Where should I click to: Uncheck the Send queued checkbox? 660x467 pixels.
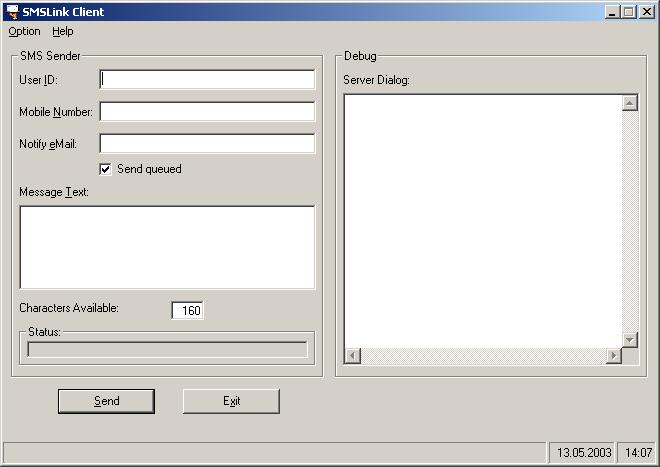pos(105,169)
